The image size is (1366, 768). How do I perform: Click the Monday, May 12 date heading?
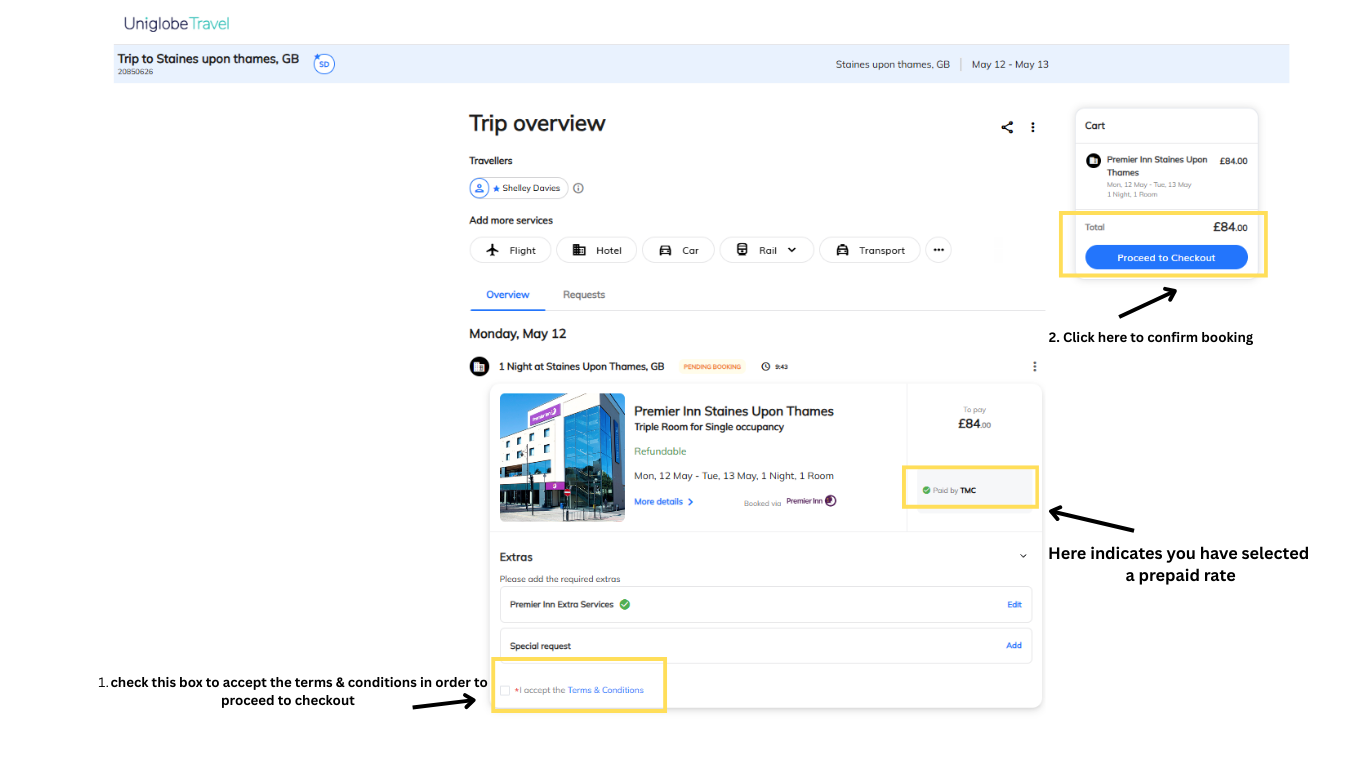click(x=518, y=334)
